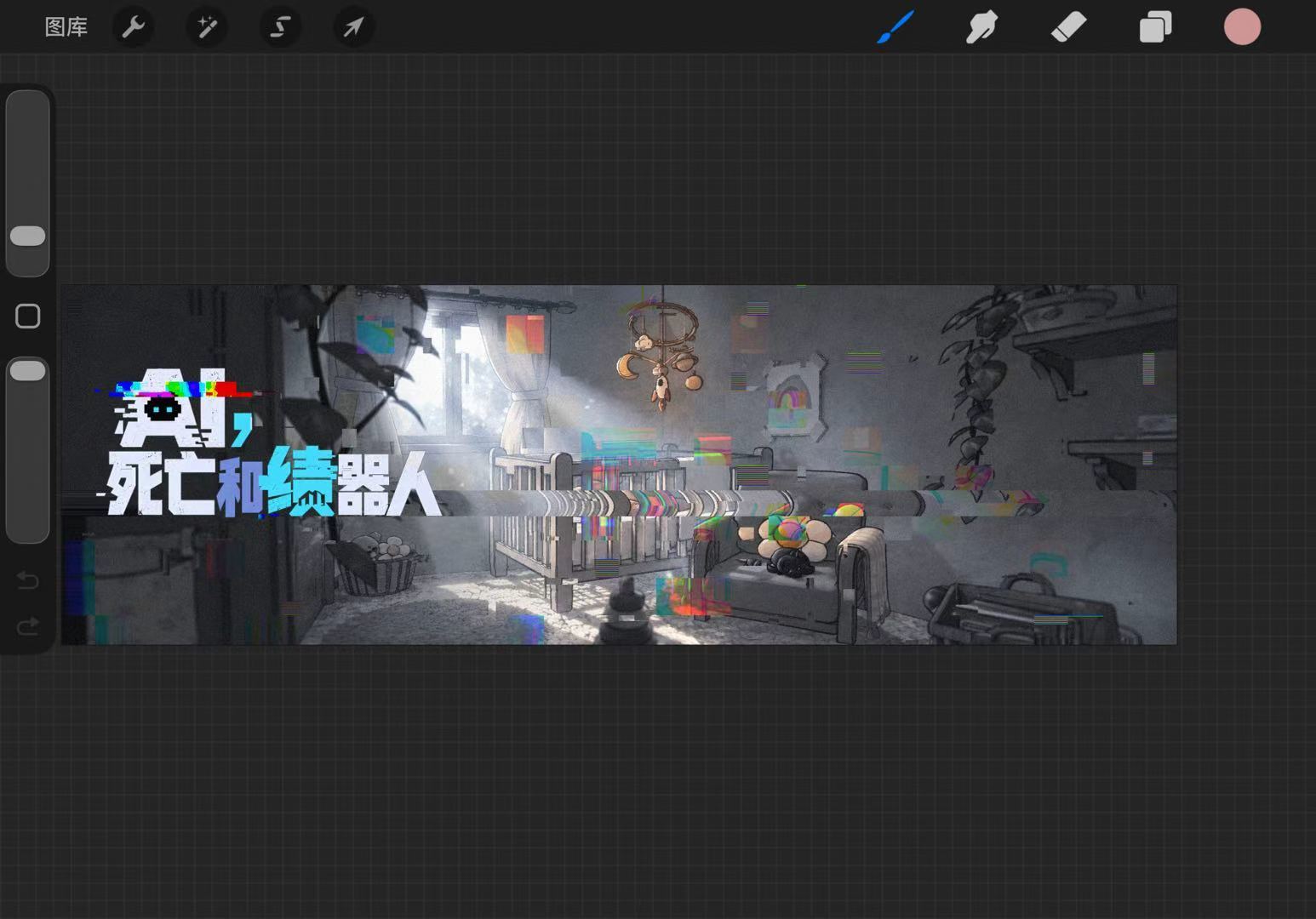1316x919 pixels.
Task: Open the Layers panel
Action: [1155, 27]
